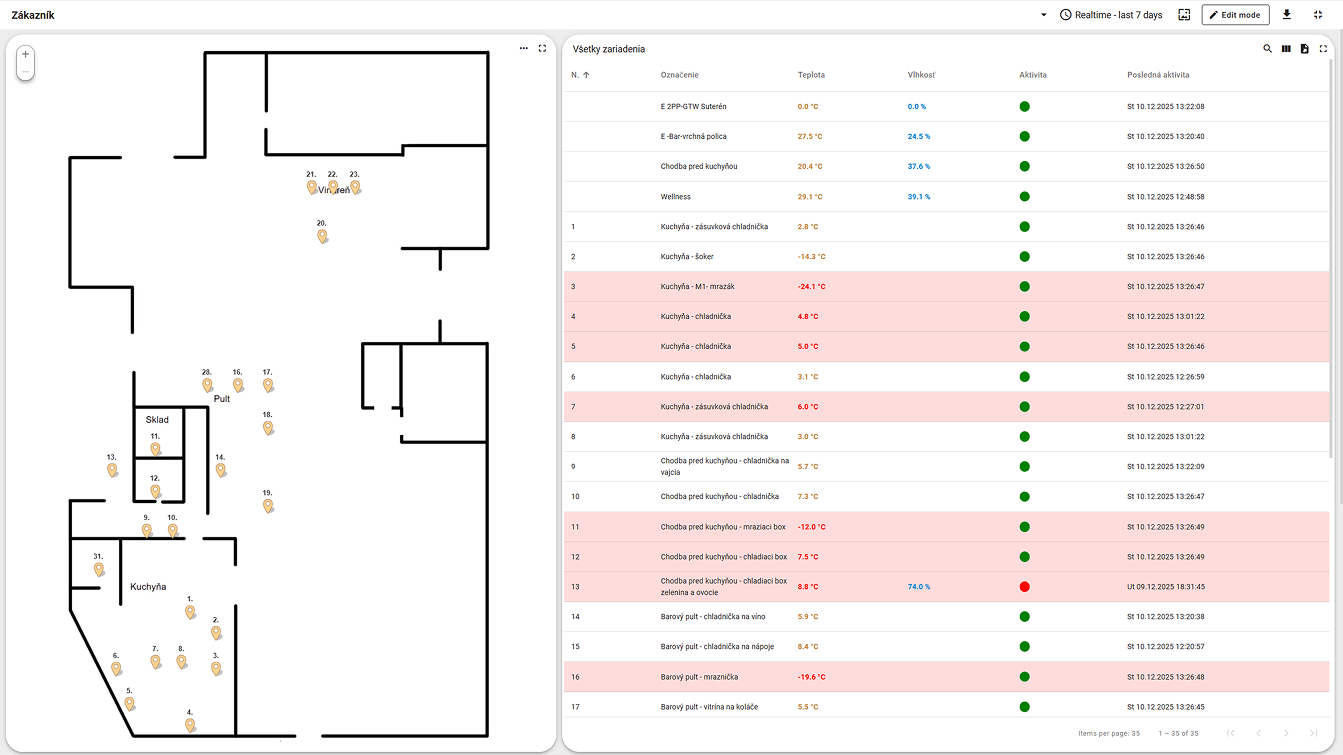Expand the devices table to fullscreen

pyautogui.click(x=1323, y=49)
